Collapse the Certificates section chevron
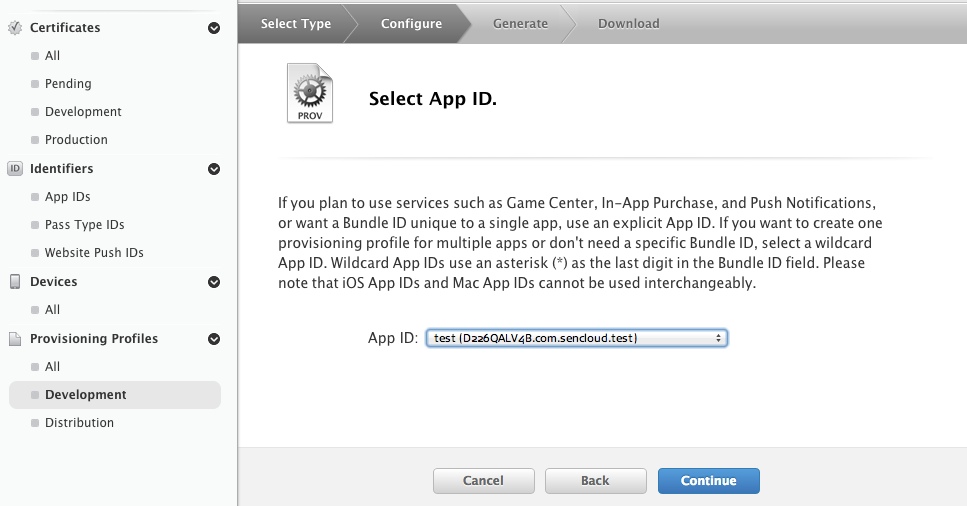 [x=214, y=29]
